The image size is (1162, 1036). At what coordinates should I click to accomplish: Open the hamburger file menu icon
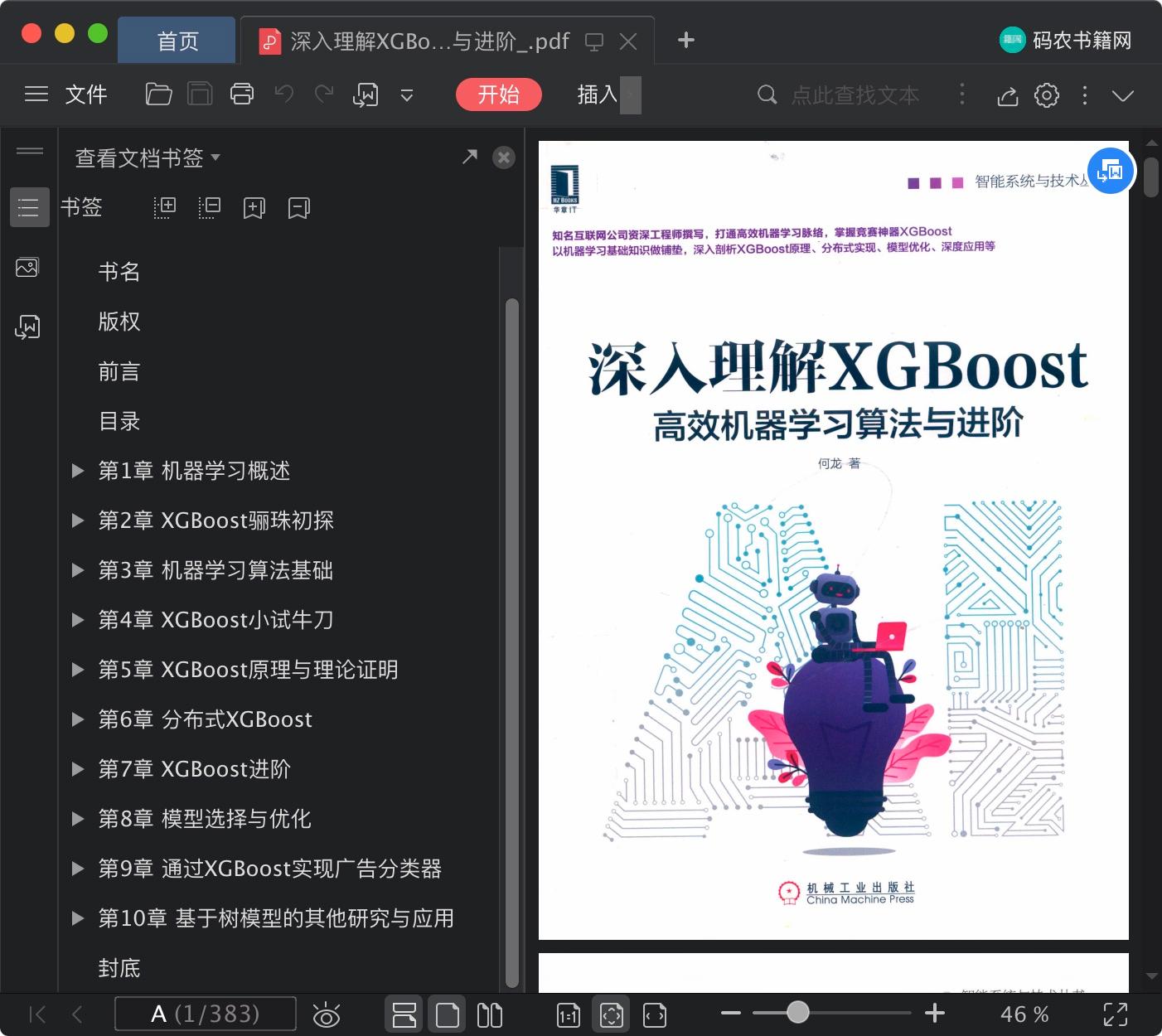(36, 94)
